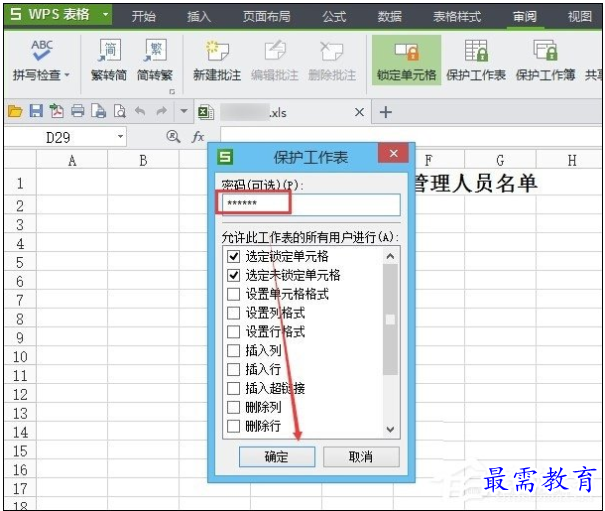Click the 删除批注 delete comment icon
The image size is (605, 511).
[331, 51]
